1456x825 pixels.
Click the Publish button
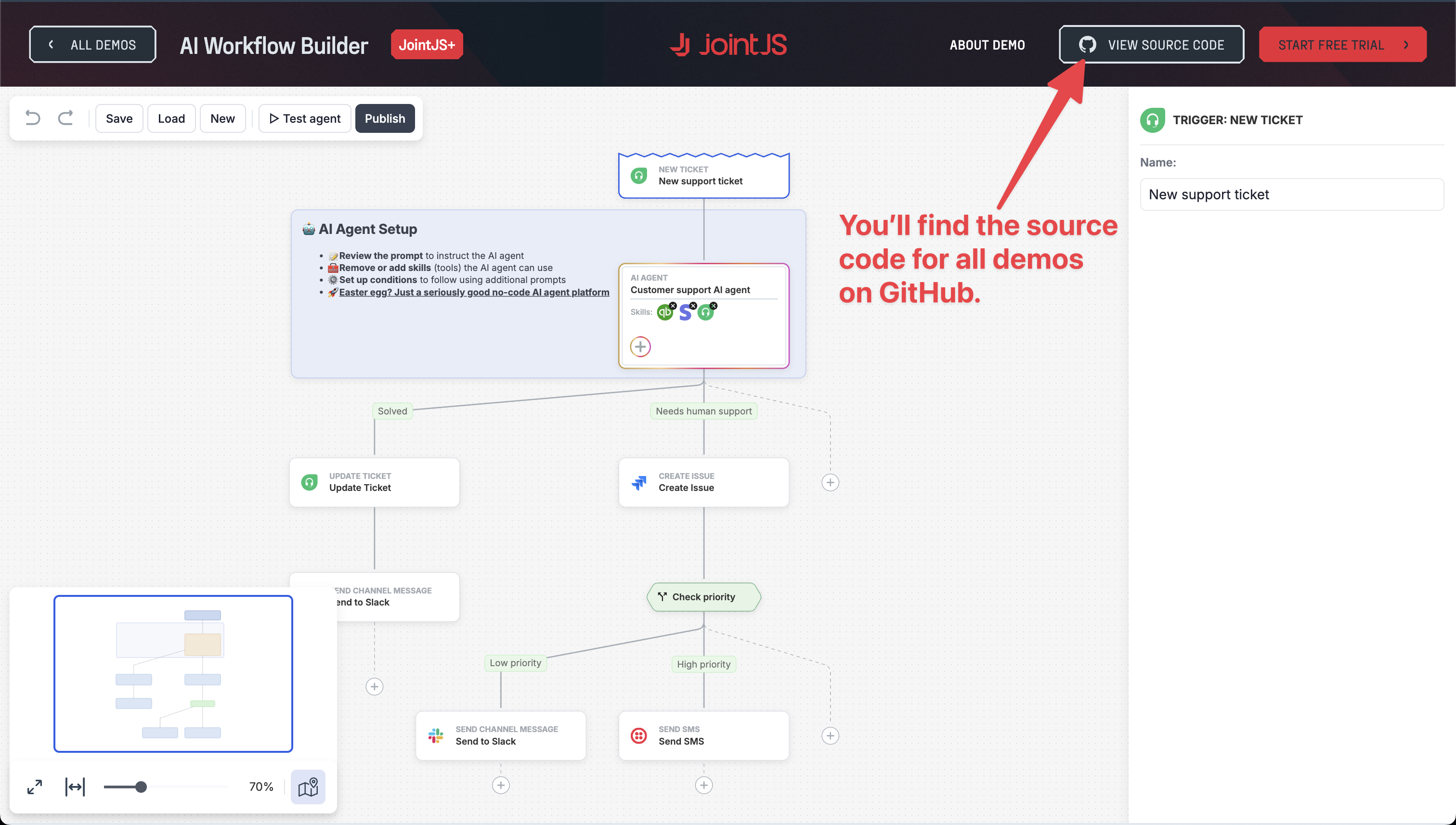[385, 118]
